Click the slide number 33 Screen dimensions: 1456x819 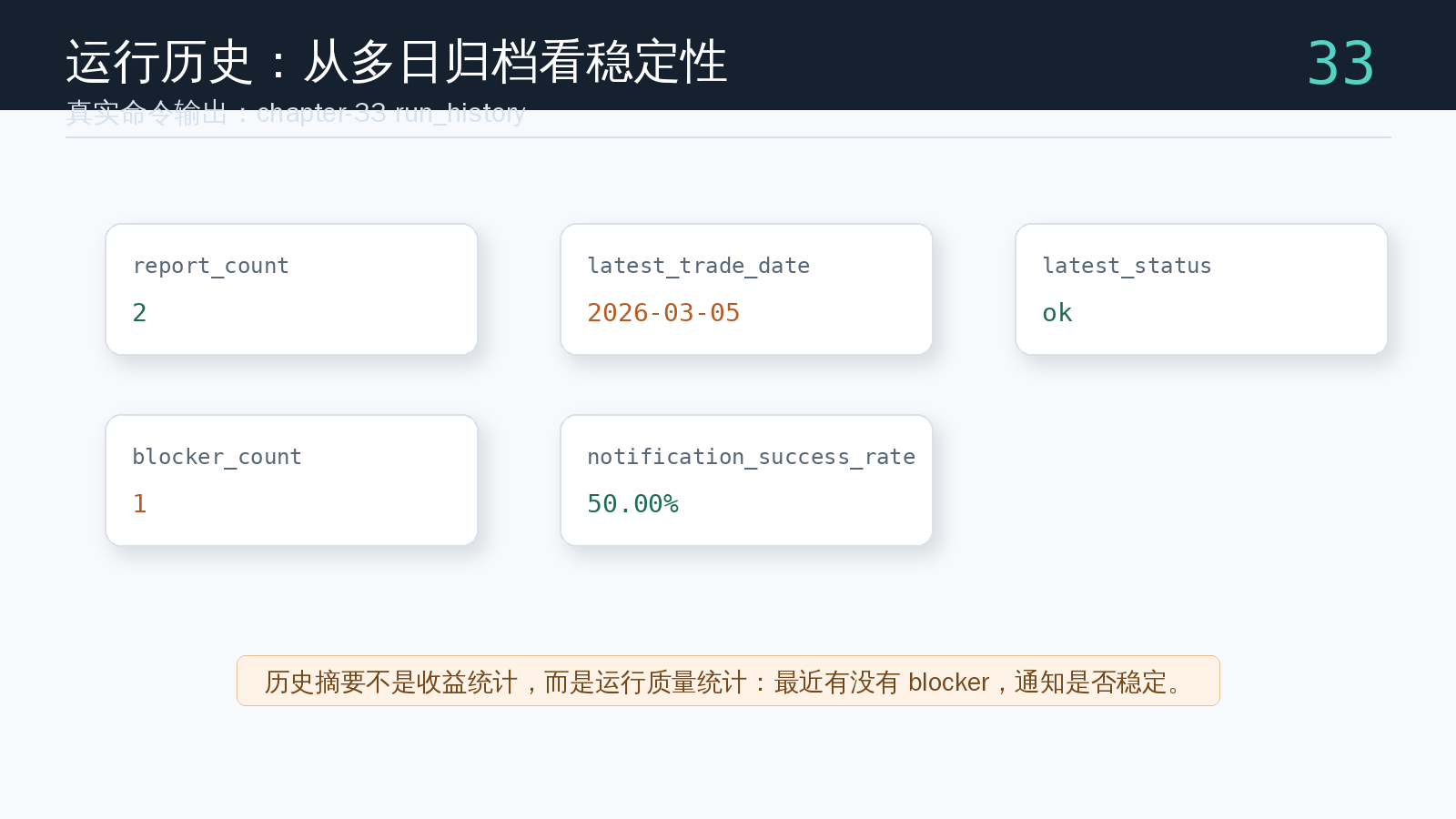tap(1340, 64)
